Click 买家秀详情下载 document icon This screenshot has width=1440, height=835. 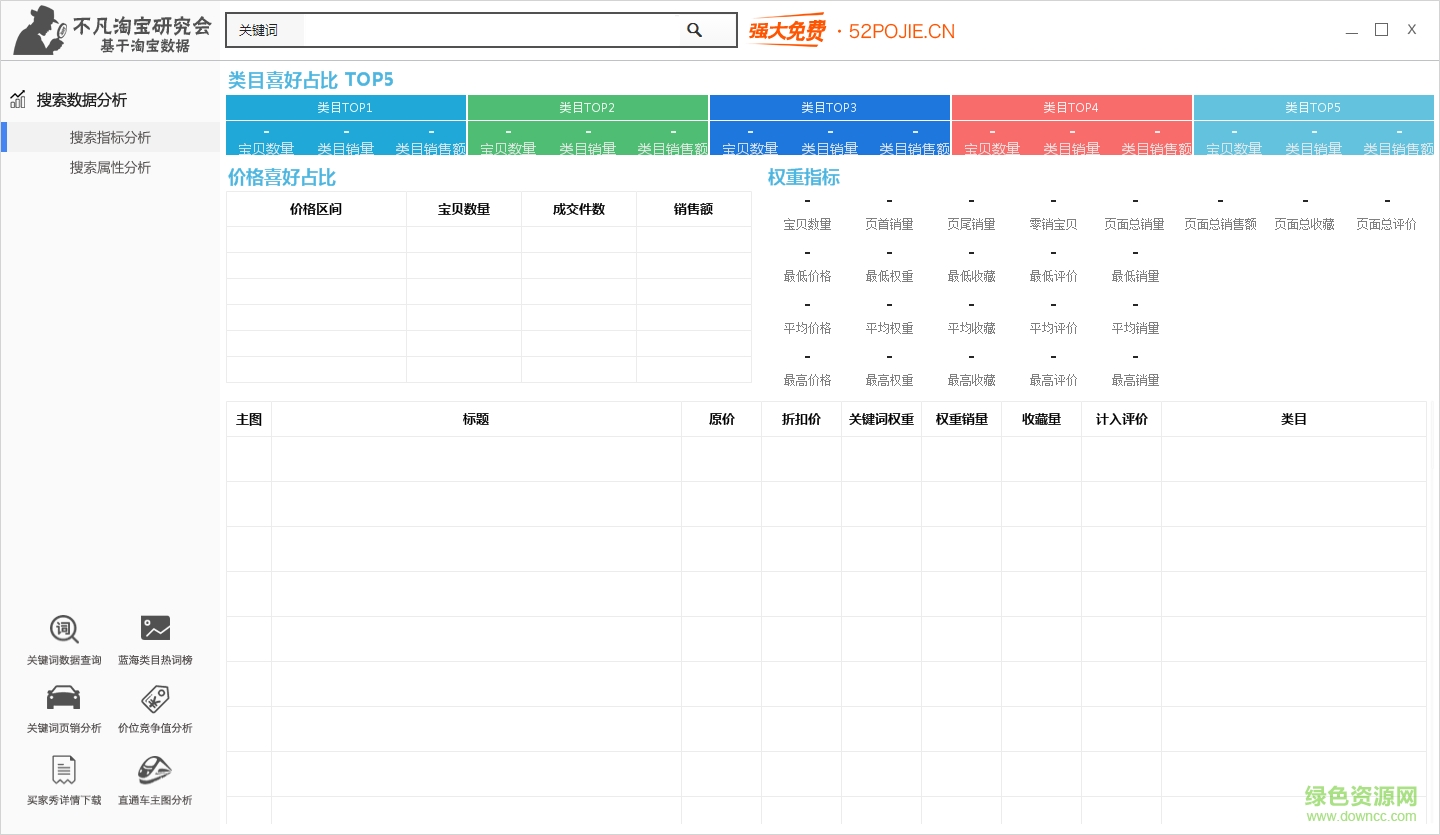64,770
